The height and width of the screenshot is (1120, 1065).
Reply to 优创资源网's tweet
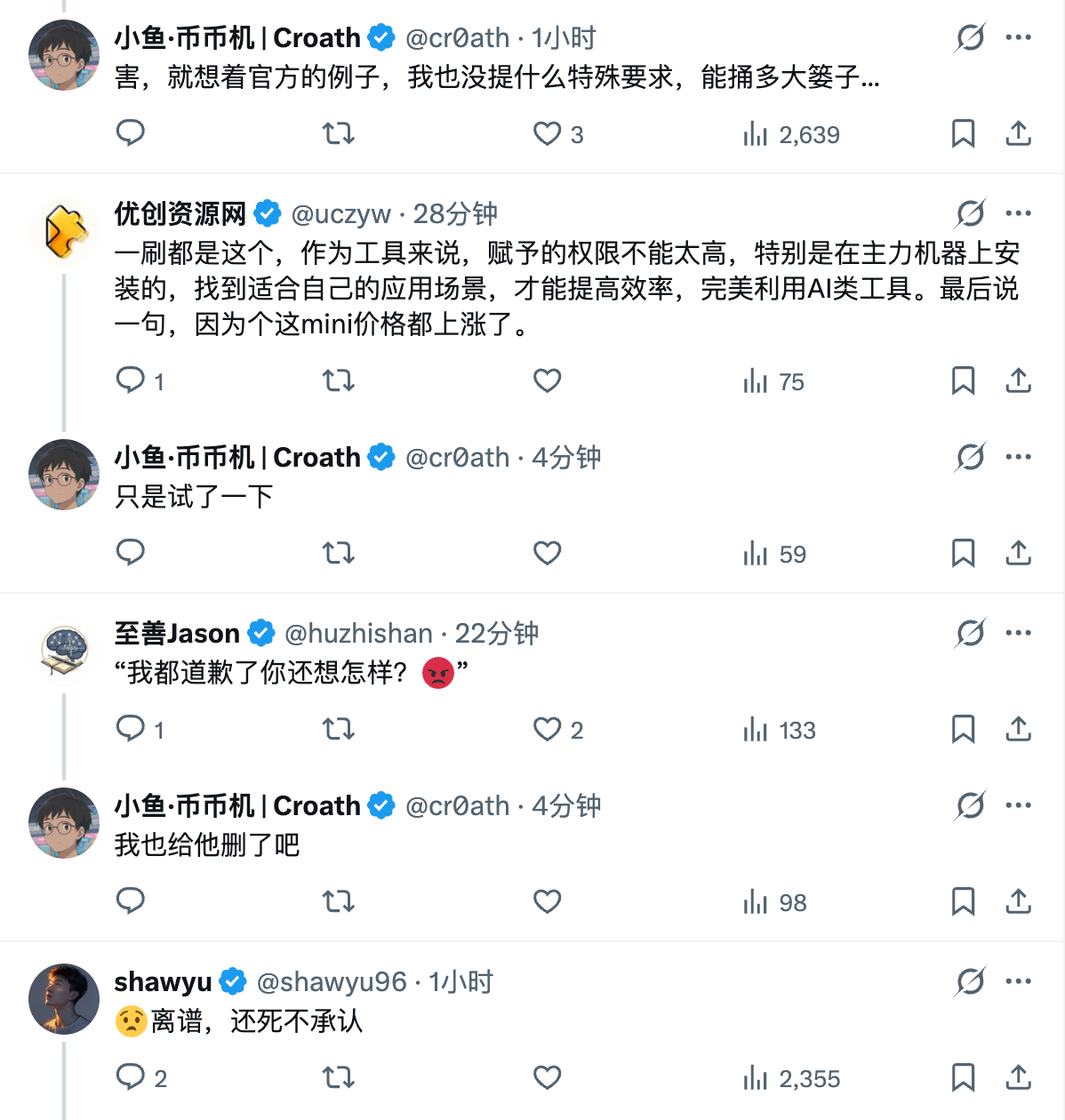(131, 380)
